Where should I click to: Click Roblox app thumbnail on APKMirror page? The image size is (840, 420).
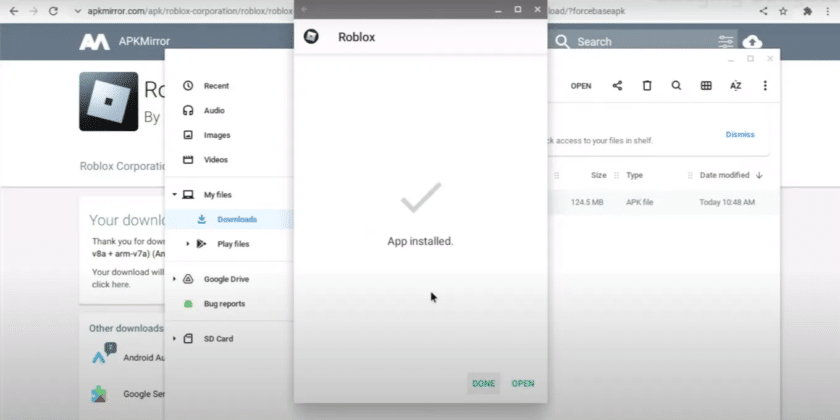[109, 102]
